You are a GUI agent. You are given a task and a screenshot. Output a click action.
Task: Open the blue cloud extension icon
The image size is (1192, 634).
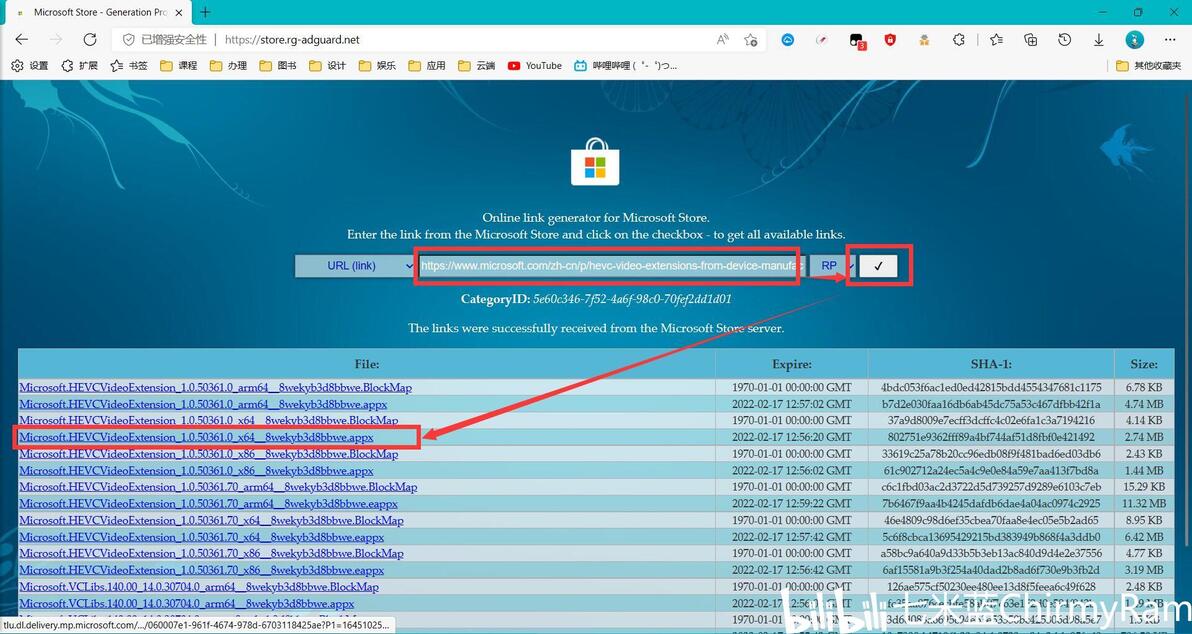pyautogui.click(x=788, y=40)
